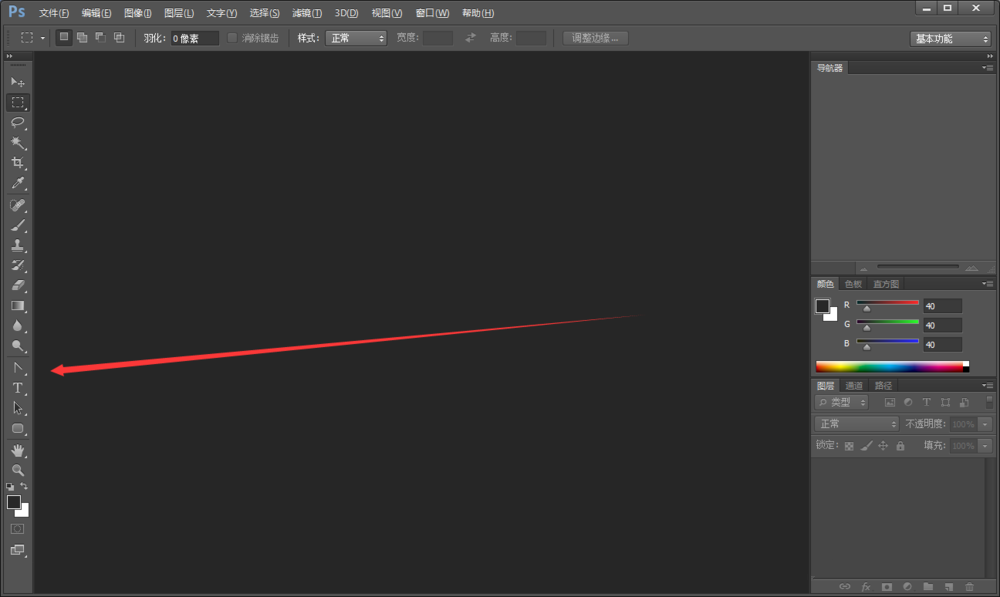Open the tool preset picker dropdown
The width and height of the screenshot is (1000, 597).
click(x=43, y=38)
